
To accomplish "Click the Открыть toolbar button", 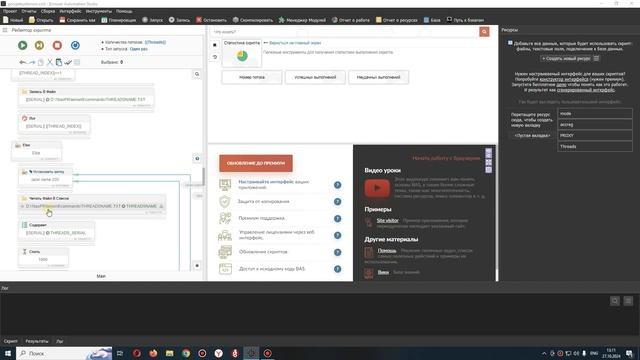I will point(41,20).
